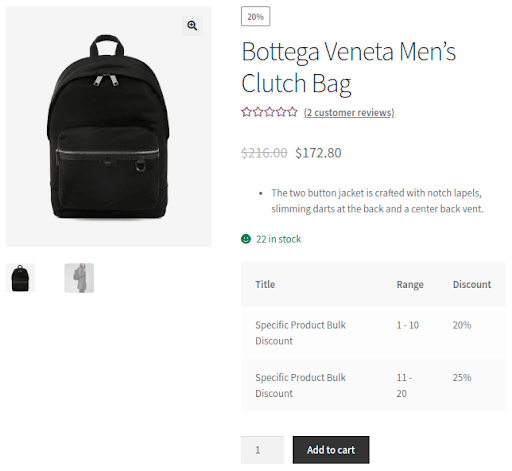Open the 2 customer reviews link
The width and height of the screenshot is (512, 471).
(349, 113)
